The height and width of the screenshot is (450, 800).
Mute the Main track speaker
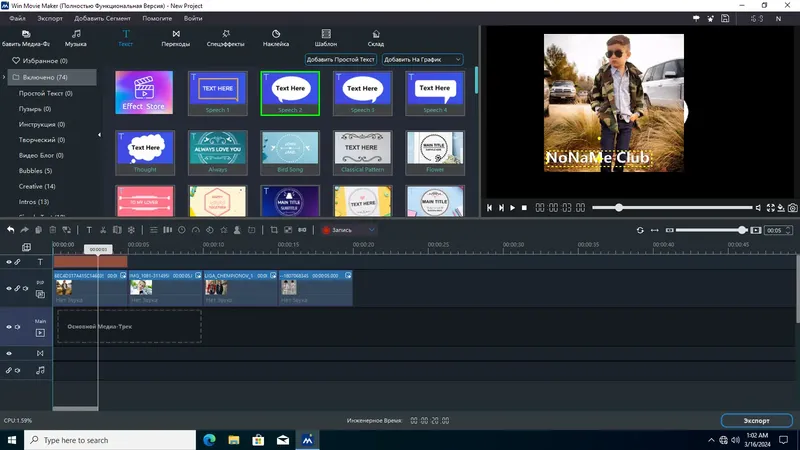[17, 327]
